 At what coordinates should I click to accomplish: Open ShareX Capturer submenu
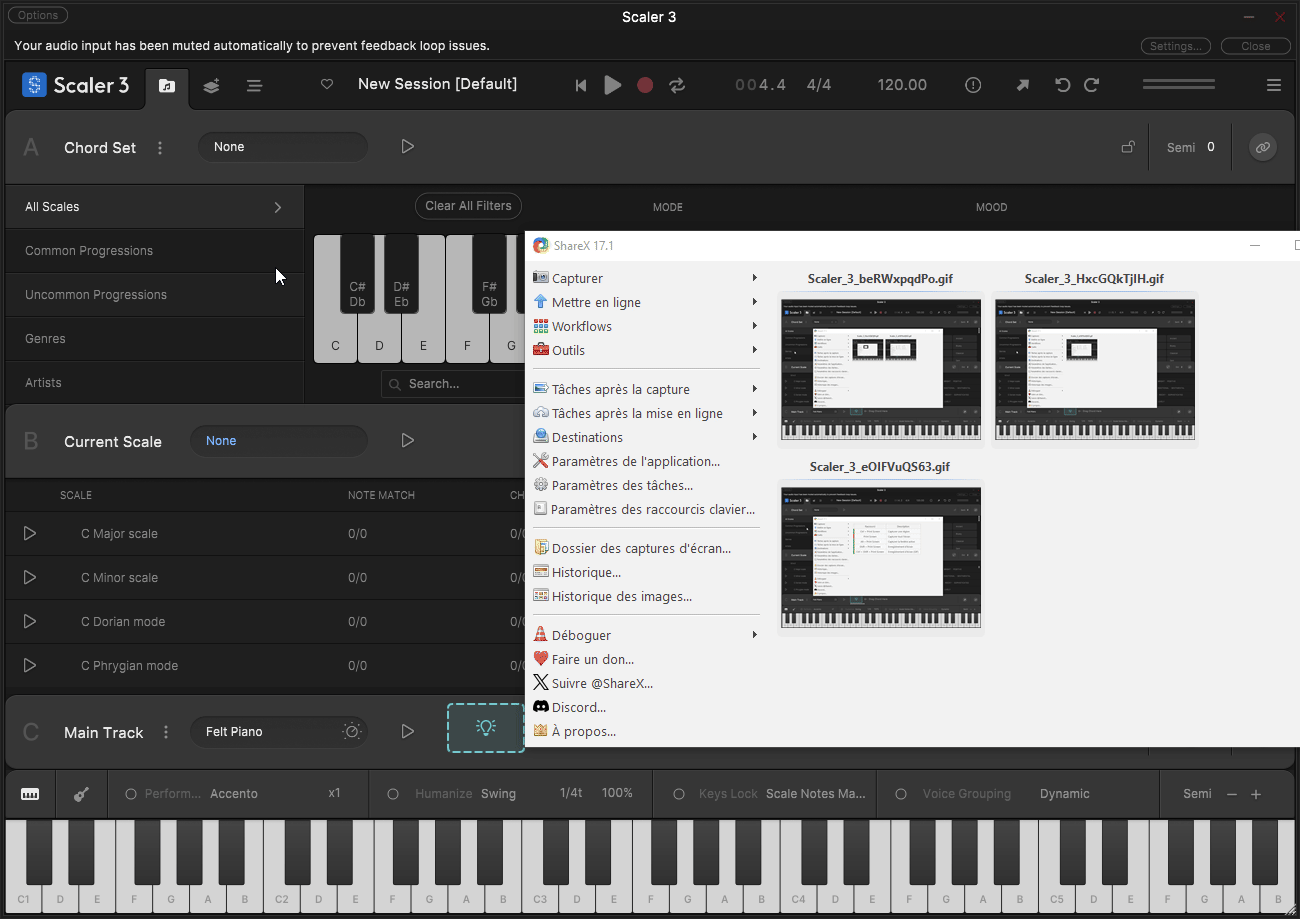coord(645,278)
